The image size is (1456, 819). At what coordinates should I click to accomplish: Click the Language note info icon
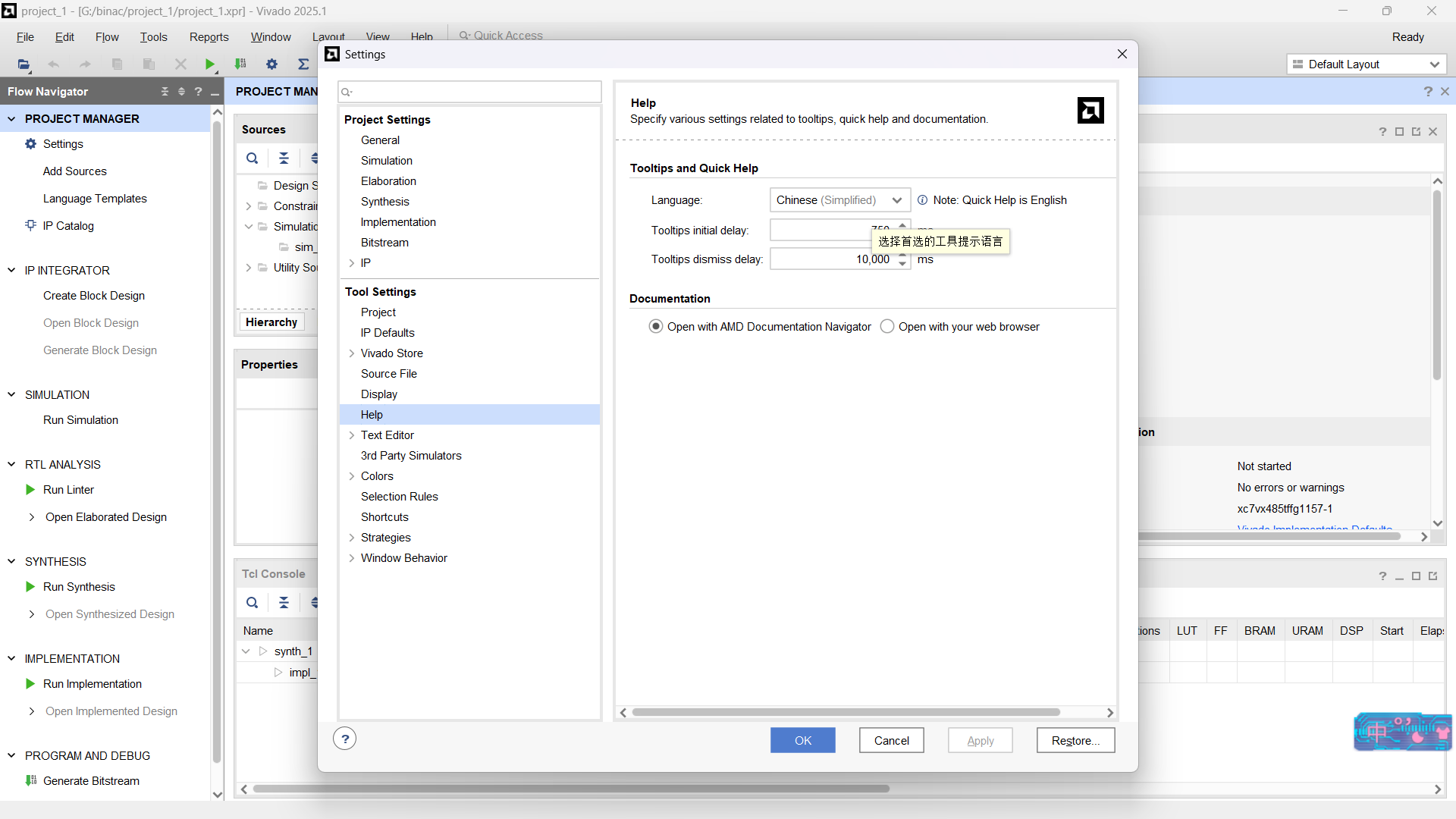pos(922,200)
